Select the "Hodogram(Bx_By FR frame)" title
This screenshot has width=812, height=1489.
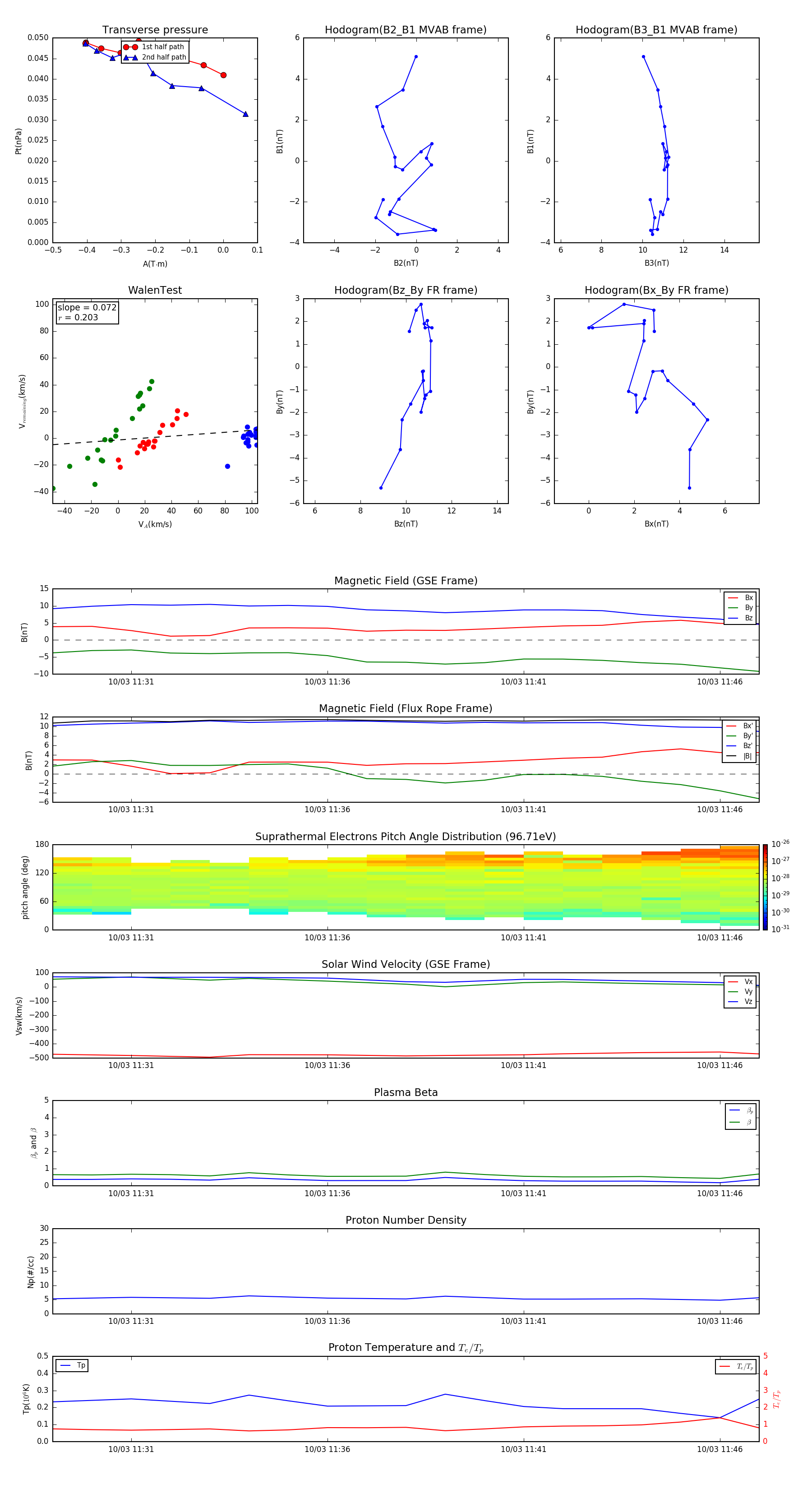point(656,290)
